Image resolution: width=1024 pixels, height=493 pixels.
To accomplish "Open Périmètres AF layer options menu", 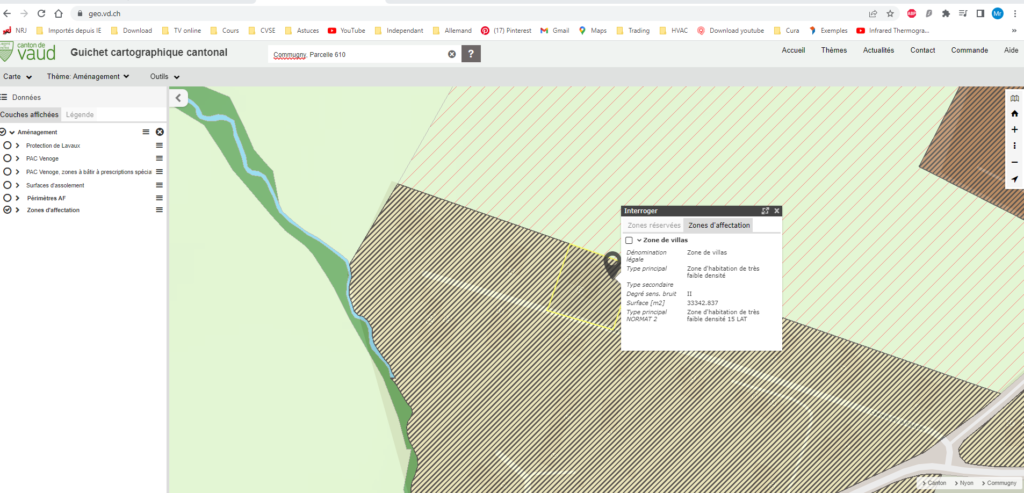I will (159, 197).
